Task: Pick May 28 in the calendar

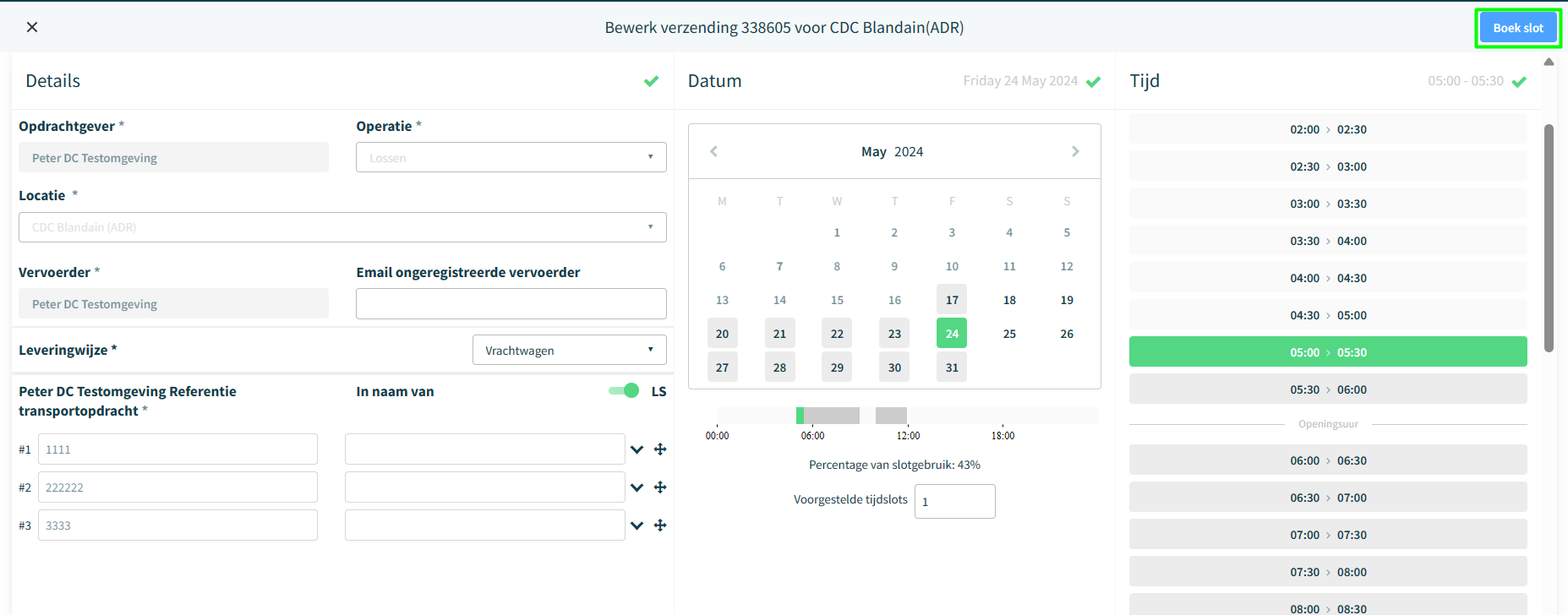Action: click(779, 367)
